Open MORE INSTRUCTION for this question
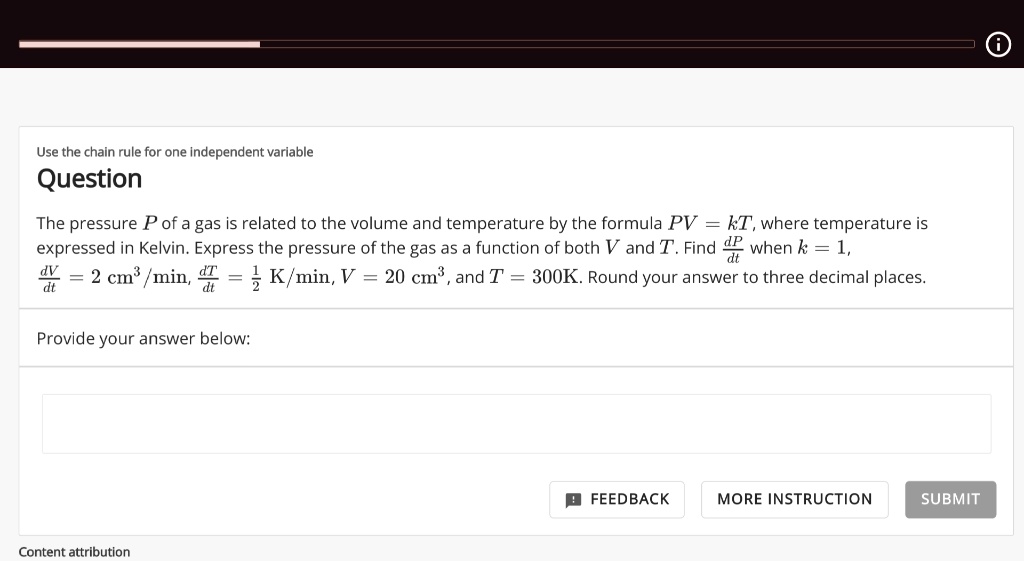This screenshot has width=1024, height=561. click(794, 500)
